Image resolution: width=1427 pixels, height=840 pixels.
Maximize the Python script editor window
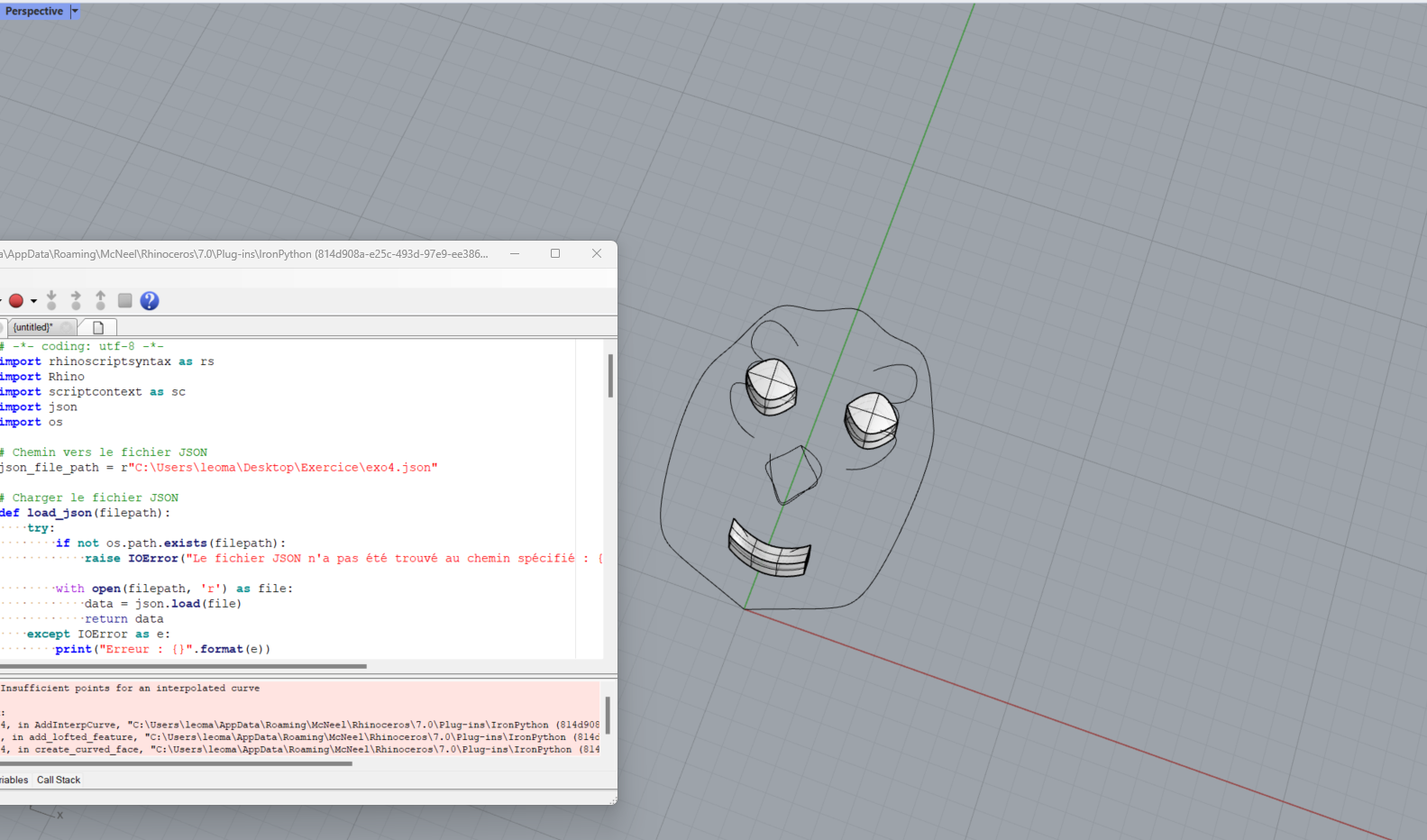555,254
